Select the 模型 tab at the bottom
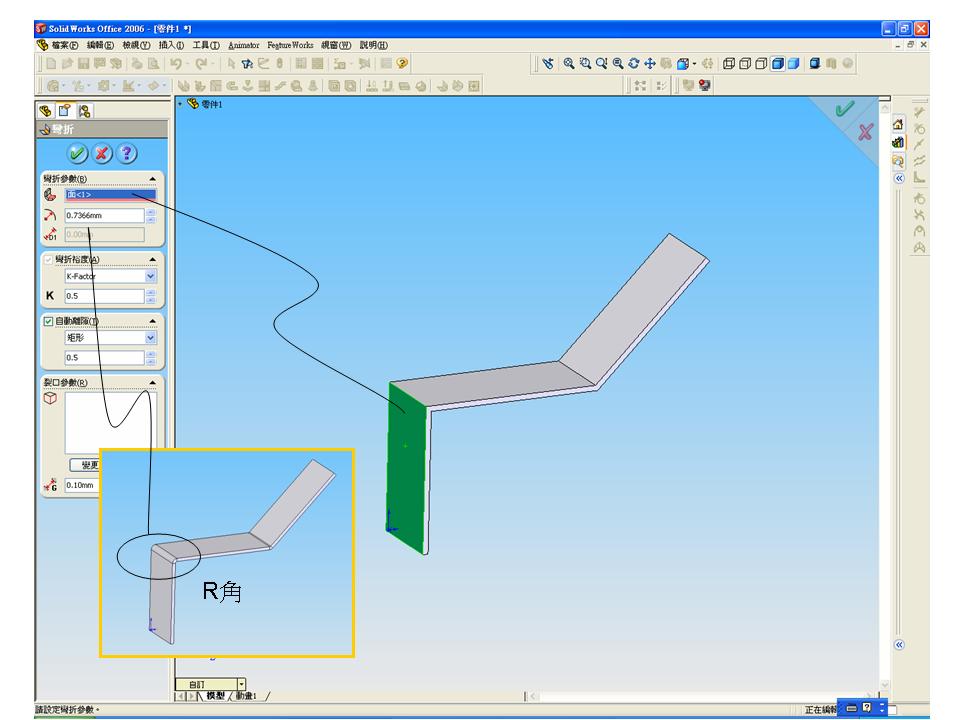Viewport: 960px width, 720px height. (215, 696)
